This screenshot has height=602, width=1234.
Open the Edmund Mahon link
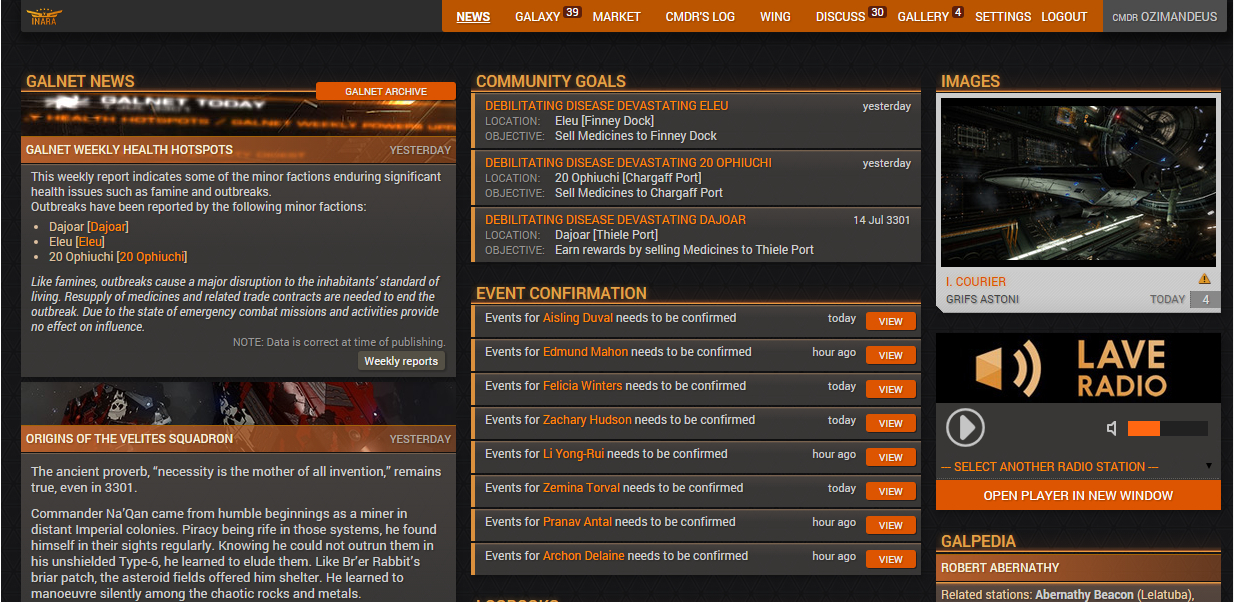(585, 352)
